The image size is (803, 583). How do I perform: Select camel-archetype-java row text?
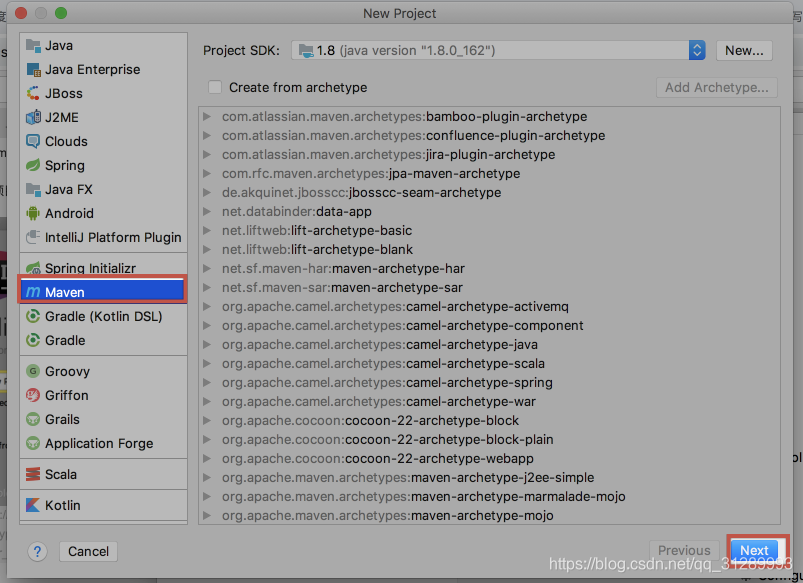pos(380,344)
